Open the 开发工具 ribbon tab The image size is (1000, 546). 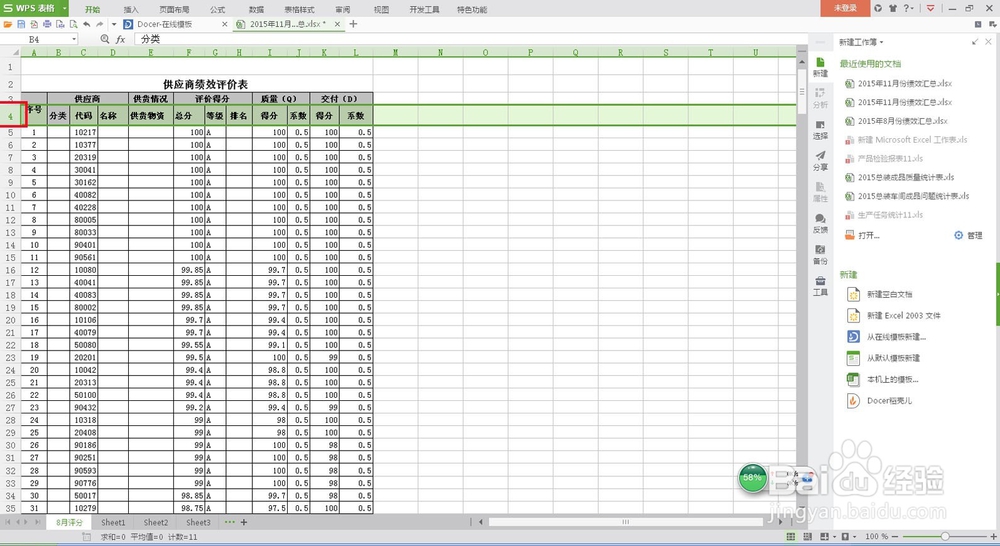425,10
